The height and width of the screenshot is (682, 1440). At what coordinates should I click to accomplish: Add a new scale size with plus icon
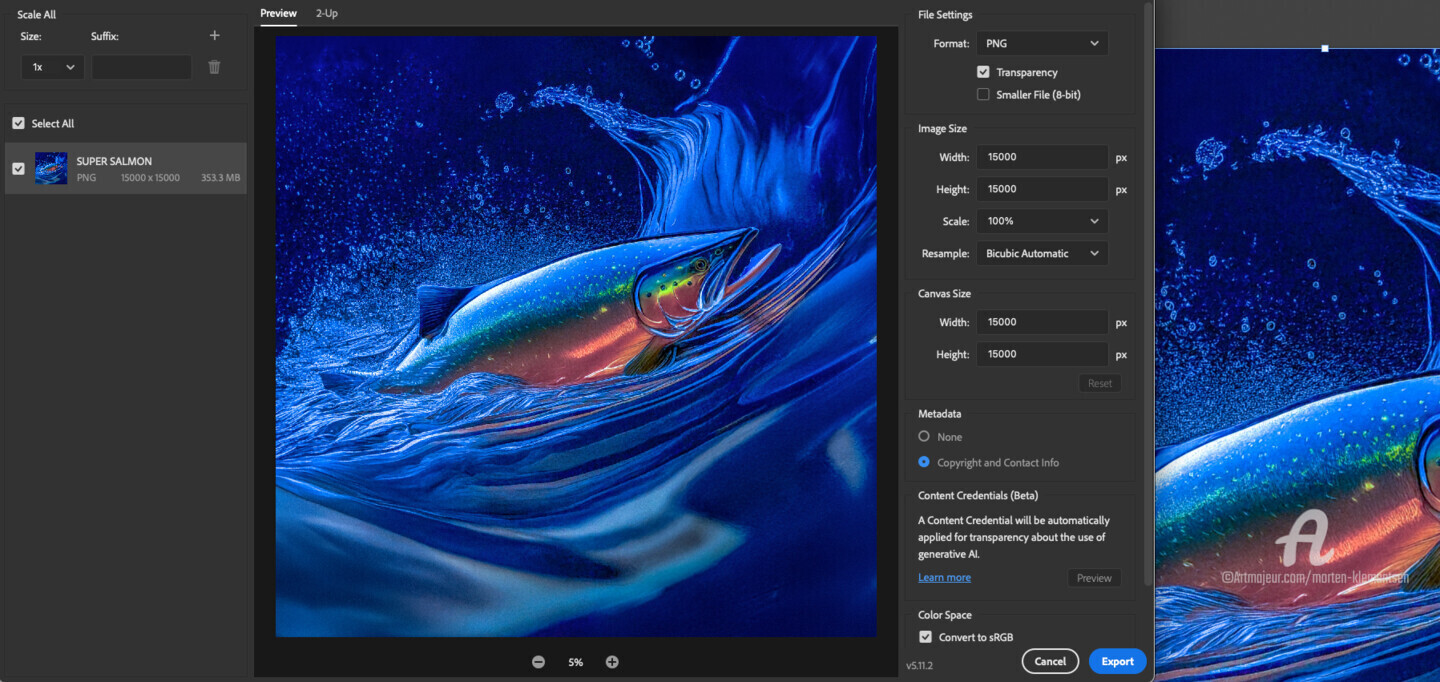[214, 36]
